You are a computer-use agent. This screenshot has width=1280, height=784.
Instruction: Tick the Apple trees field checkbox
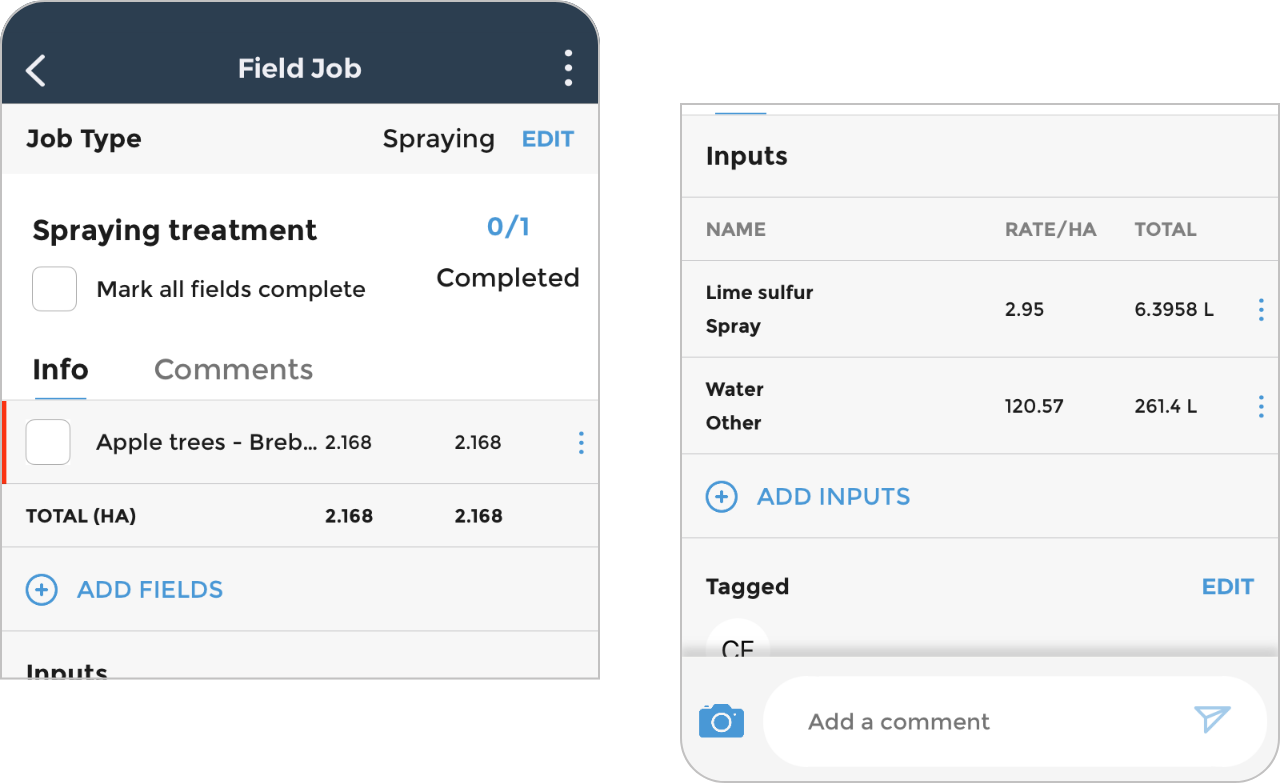(48, 442)
